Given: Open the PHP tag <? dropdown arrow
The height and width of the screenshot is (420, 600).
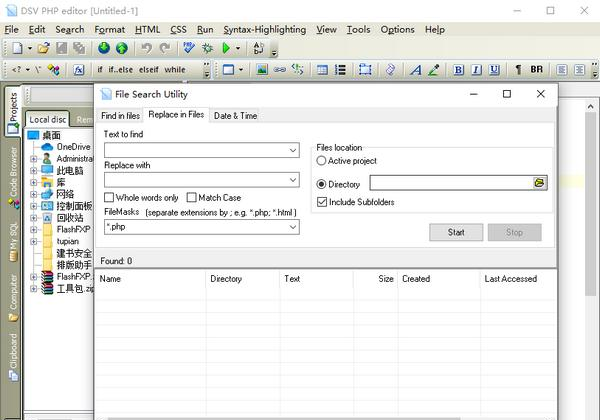Looking at the screenshot, I should click(x=28, y=70).
